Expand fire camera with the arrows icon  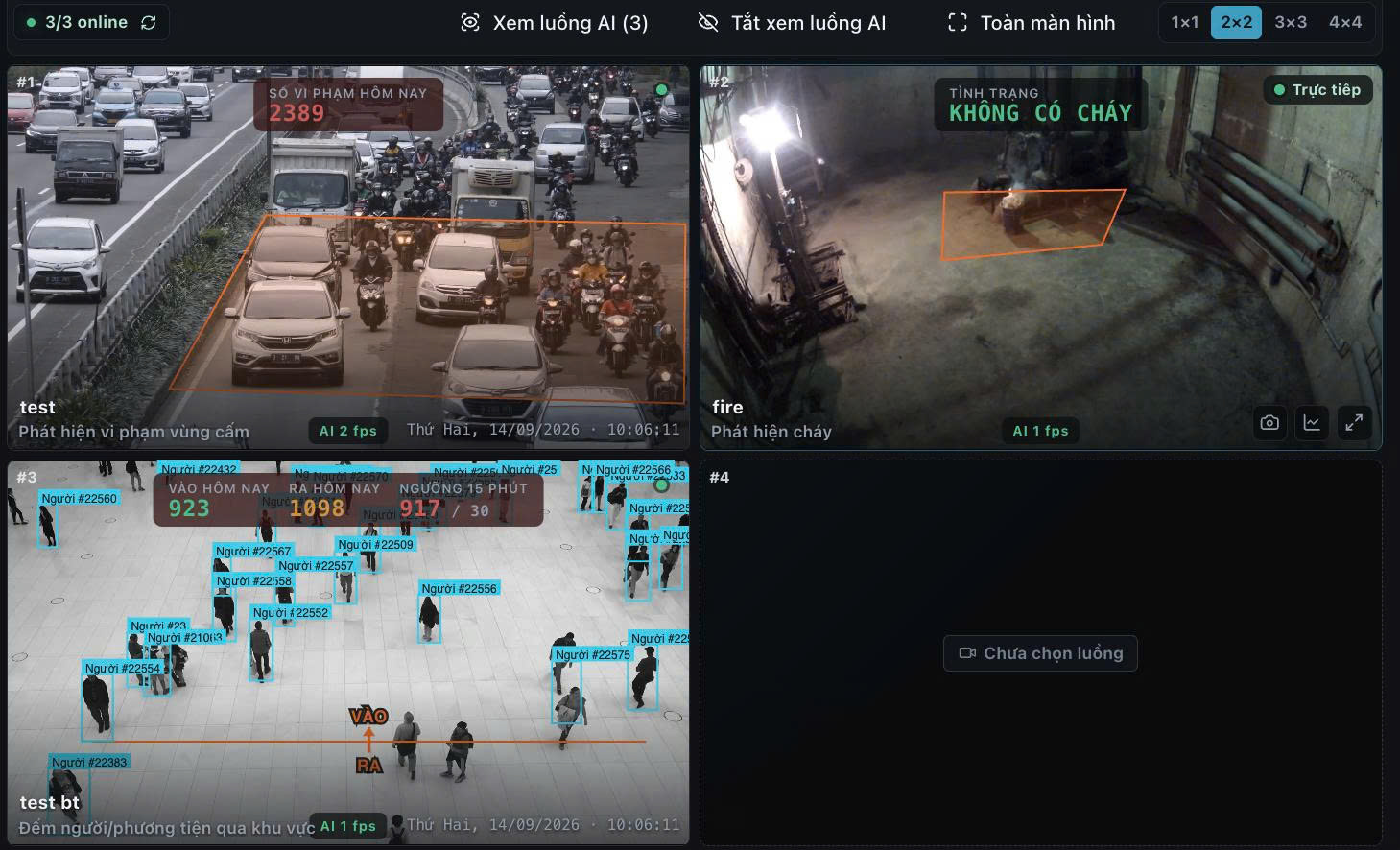tap(1354, 422)
